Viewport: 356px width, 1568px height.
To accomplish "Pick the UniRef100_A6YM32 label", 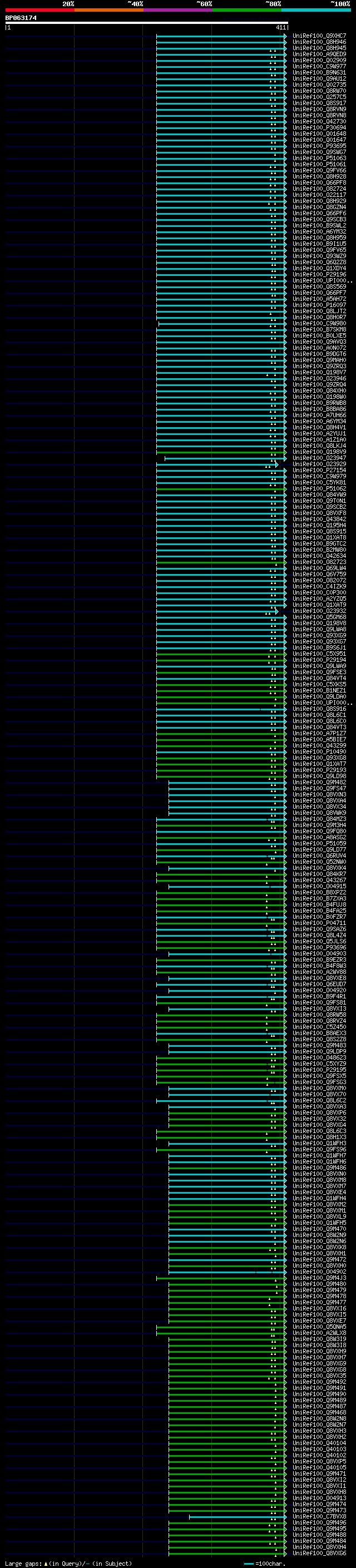I will click(x=319, y=231).
